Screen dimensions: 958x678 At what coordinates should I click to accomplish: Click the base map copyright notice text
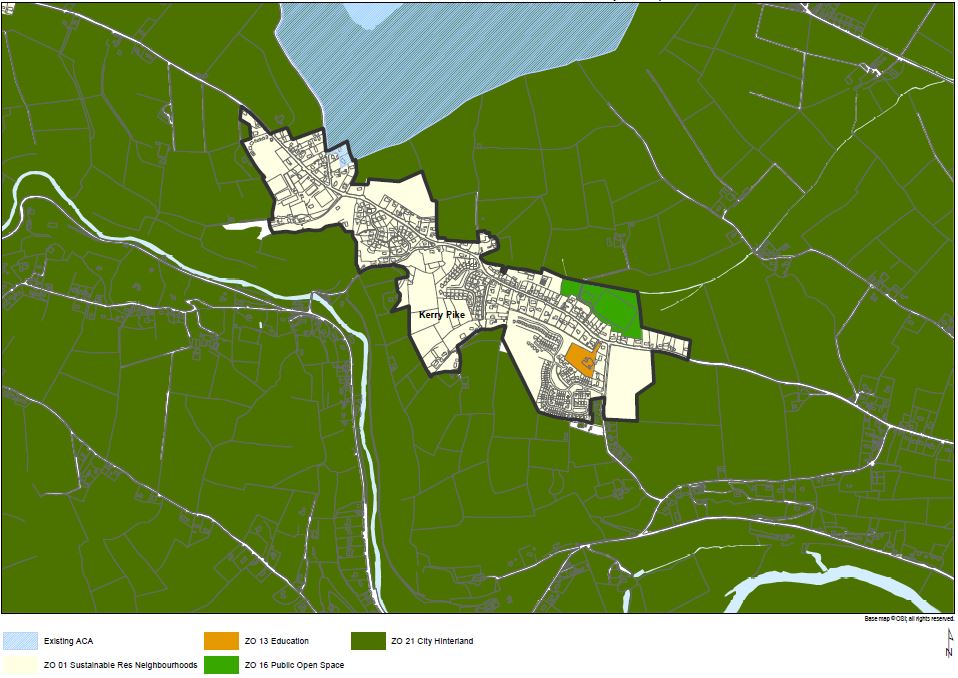click(909, 619)
